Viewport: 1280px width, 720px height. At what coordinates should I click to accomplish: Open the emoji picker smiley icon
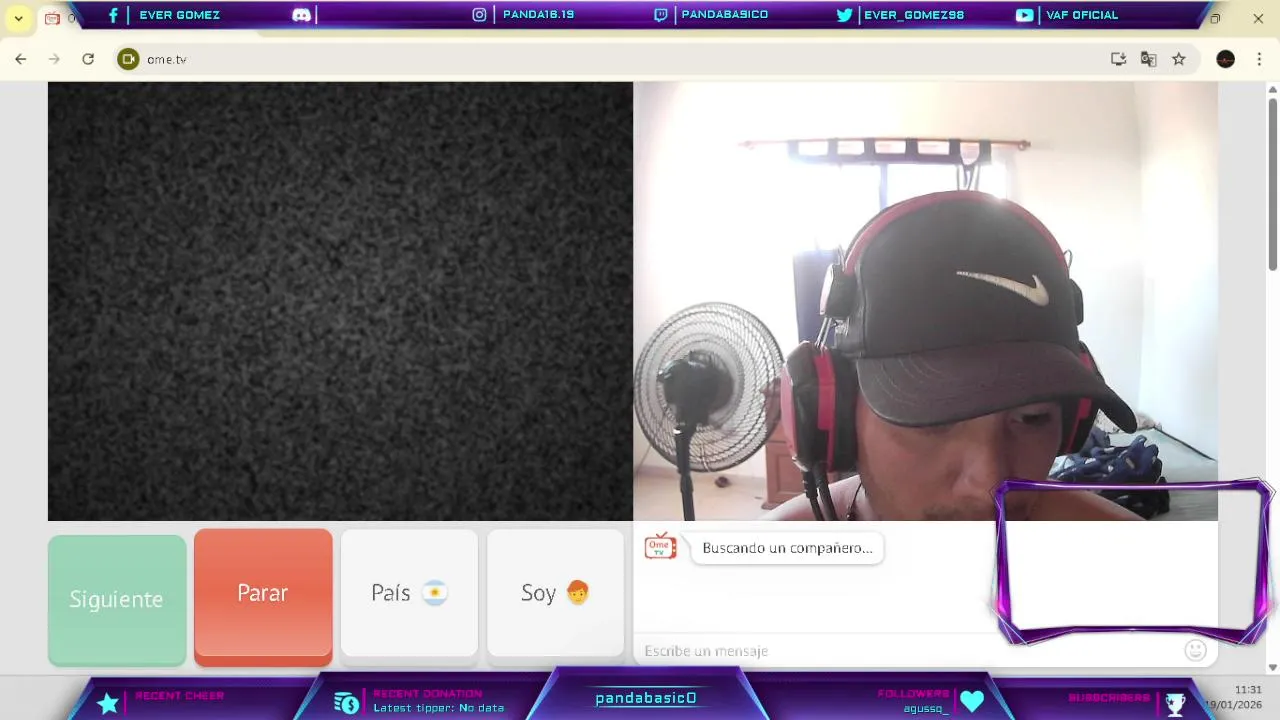coord(1195,651)
